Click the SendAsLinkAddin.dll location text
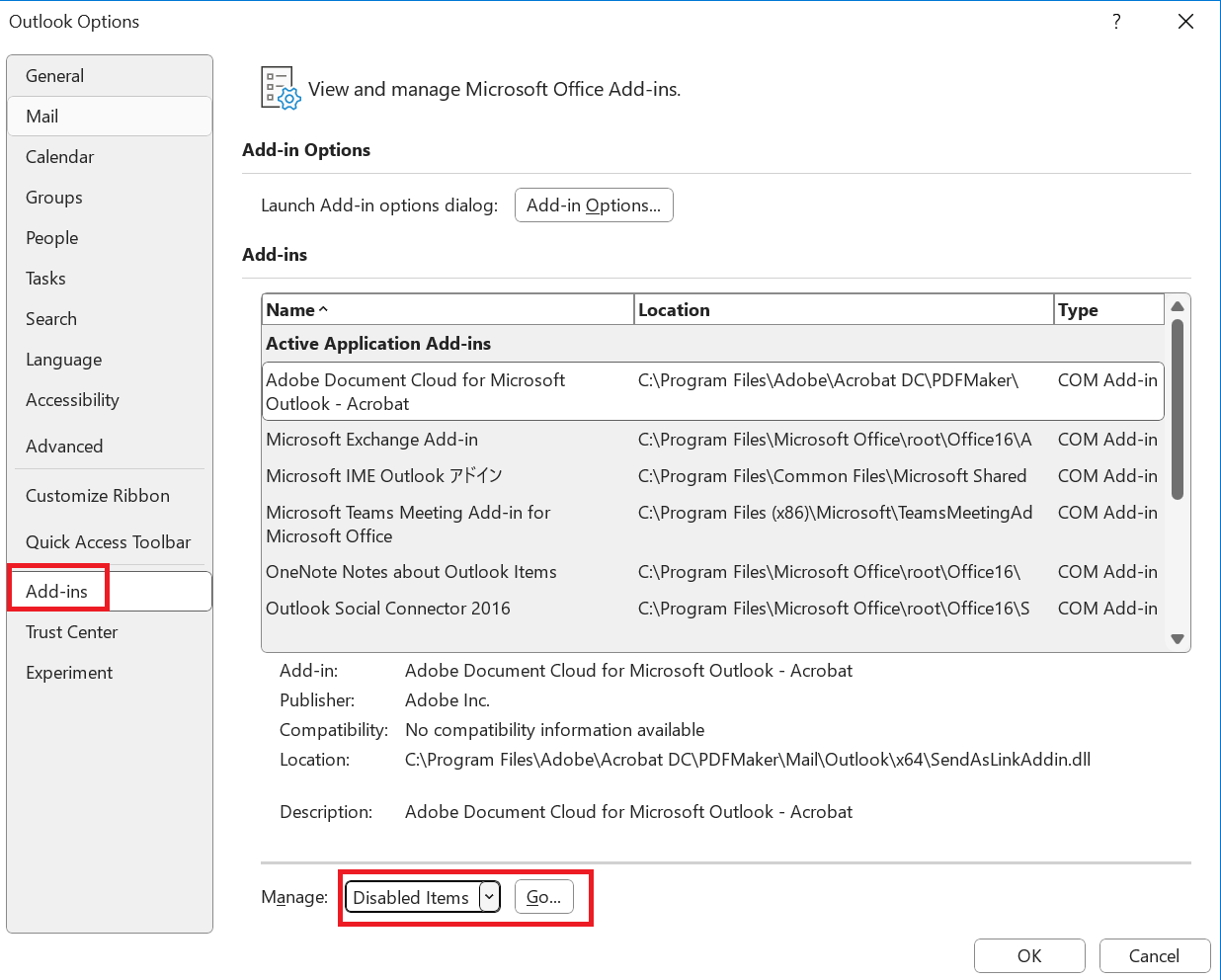Screen dimensions: 1221x980 (748, 760)
